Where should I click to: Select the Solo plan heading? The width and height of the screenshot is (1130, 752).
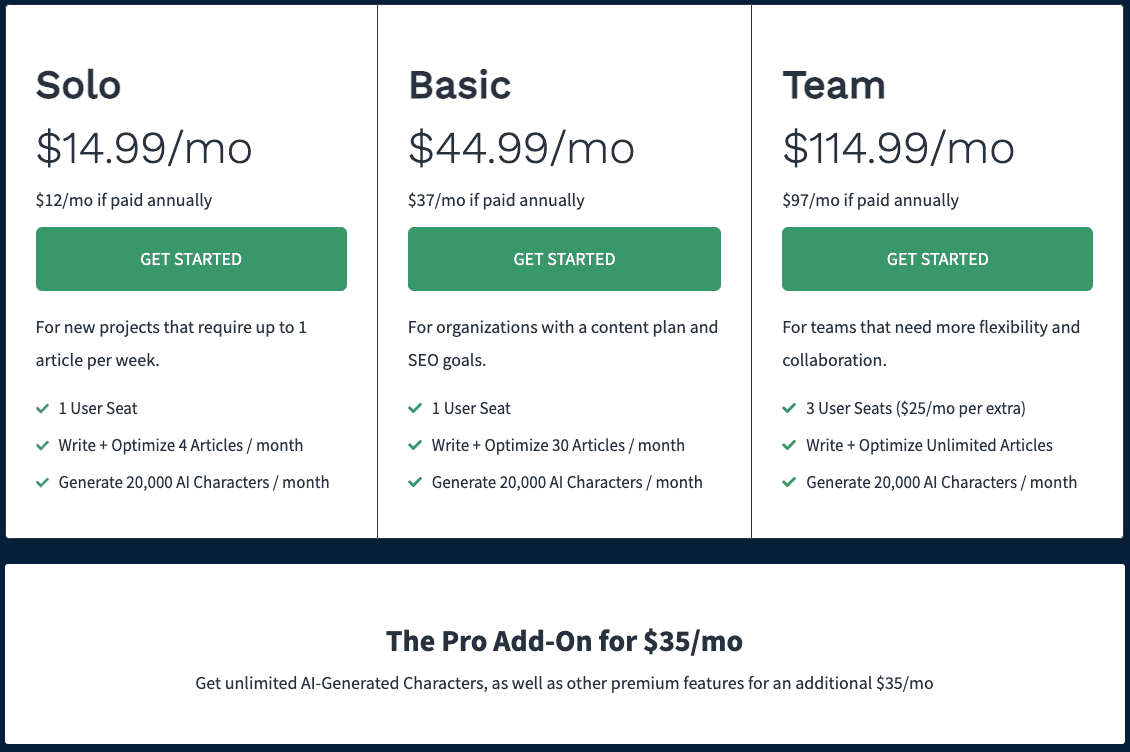(79, 85)
